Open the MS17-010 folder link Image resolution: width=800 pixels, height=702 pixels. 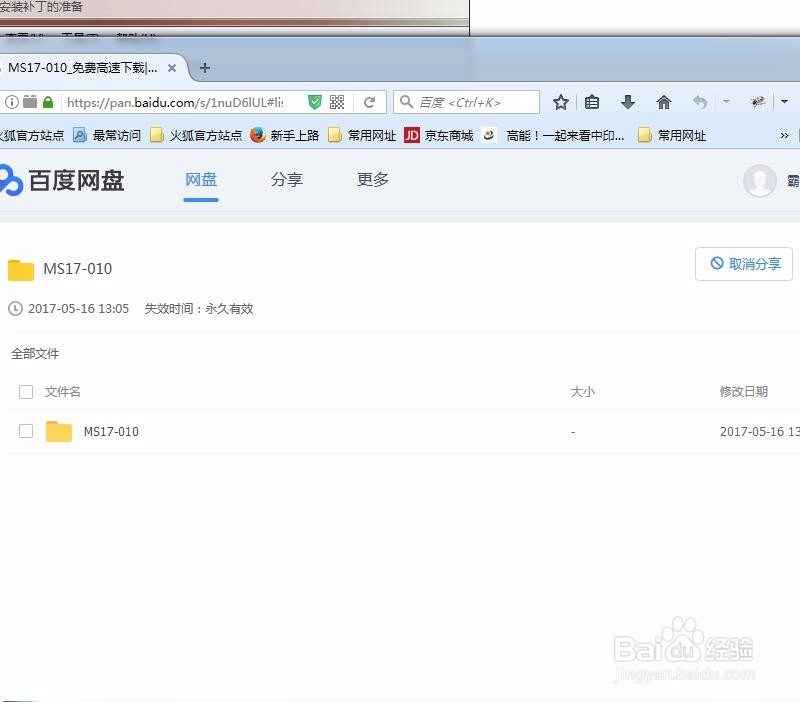click(110, 431)
